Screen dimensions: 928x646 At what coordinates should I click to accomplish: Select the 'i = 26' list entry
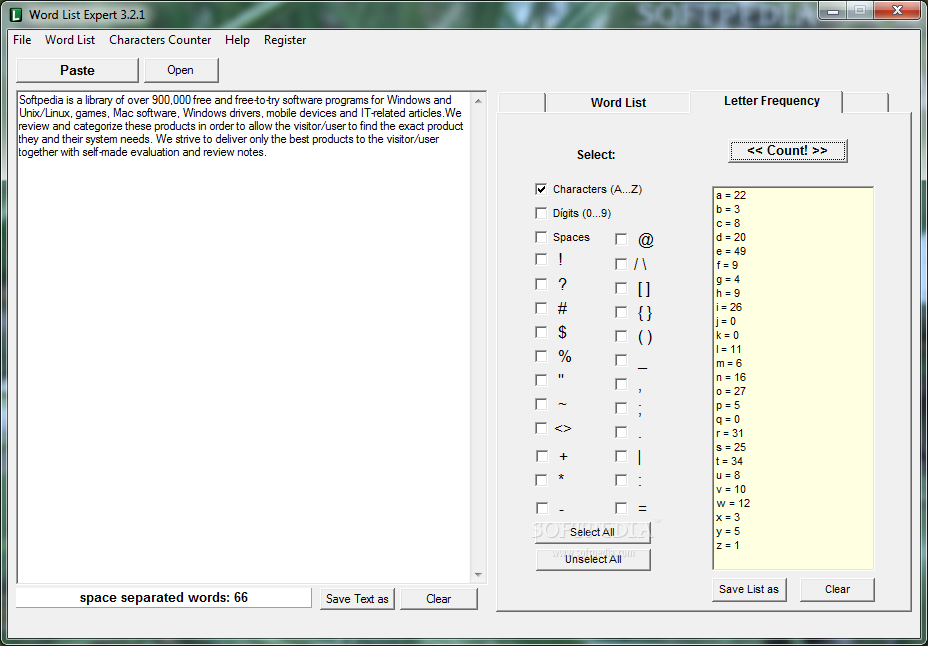tap(729, 308)
